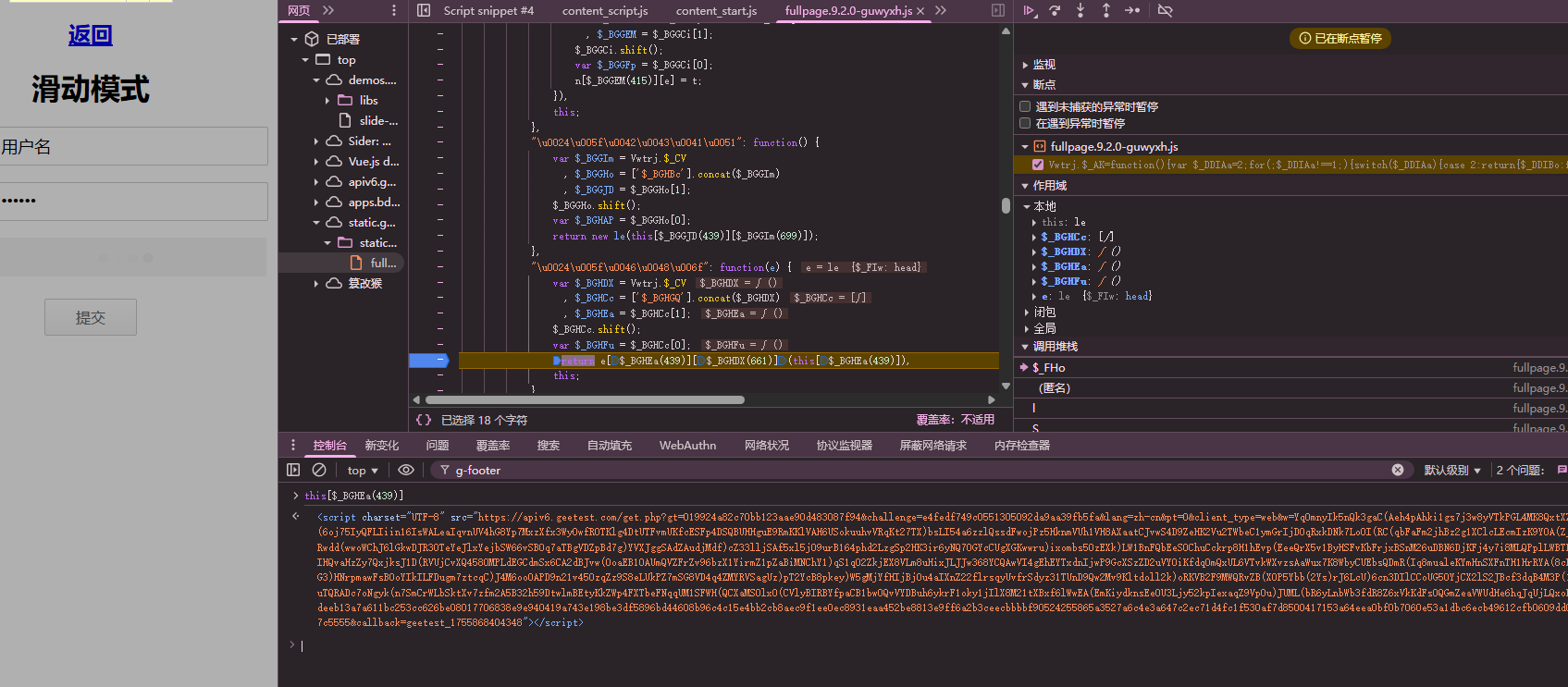Click the single Step debugger icon

1132,10
